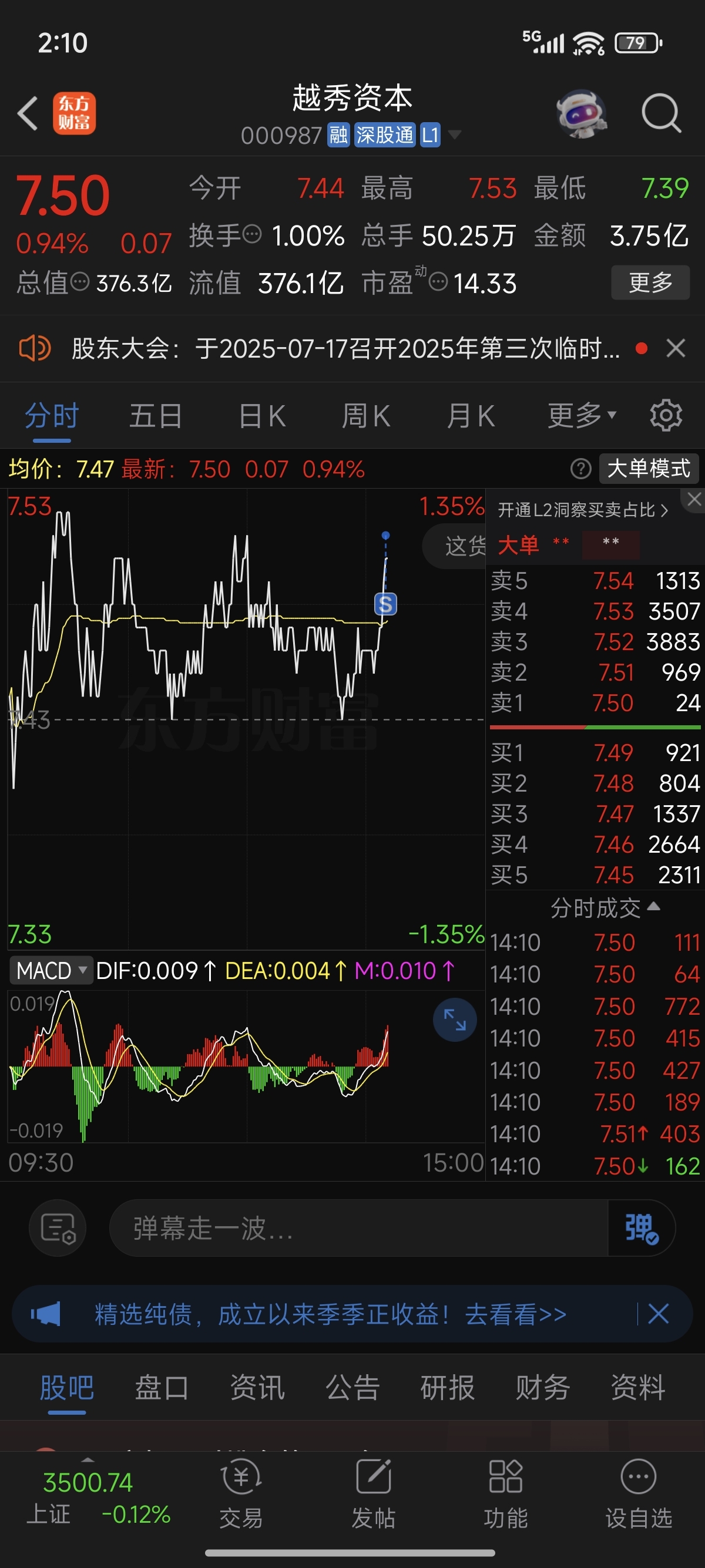
Task: Switch to 日K chart tab
Action: tap(262, 416)
